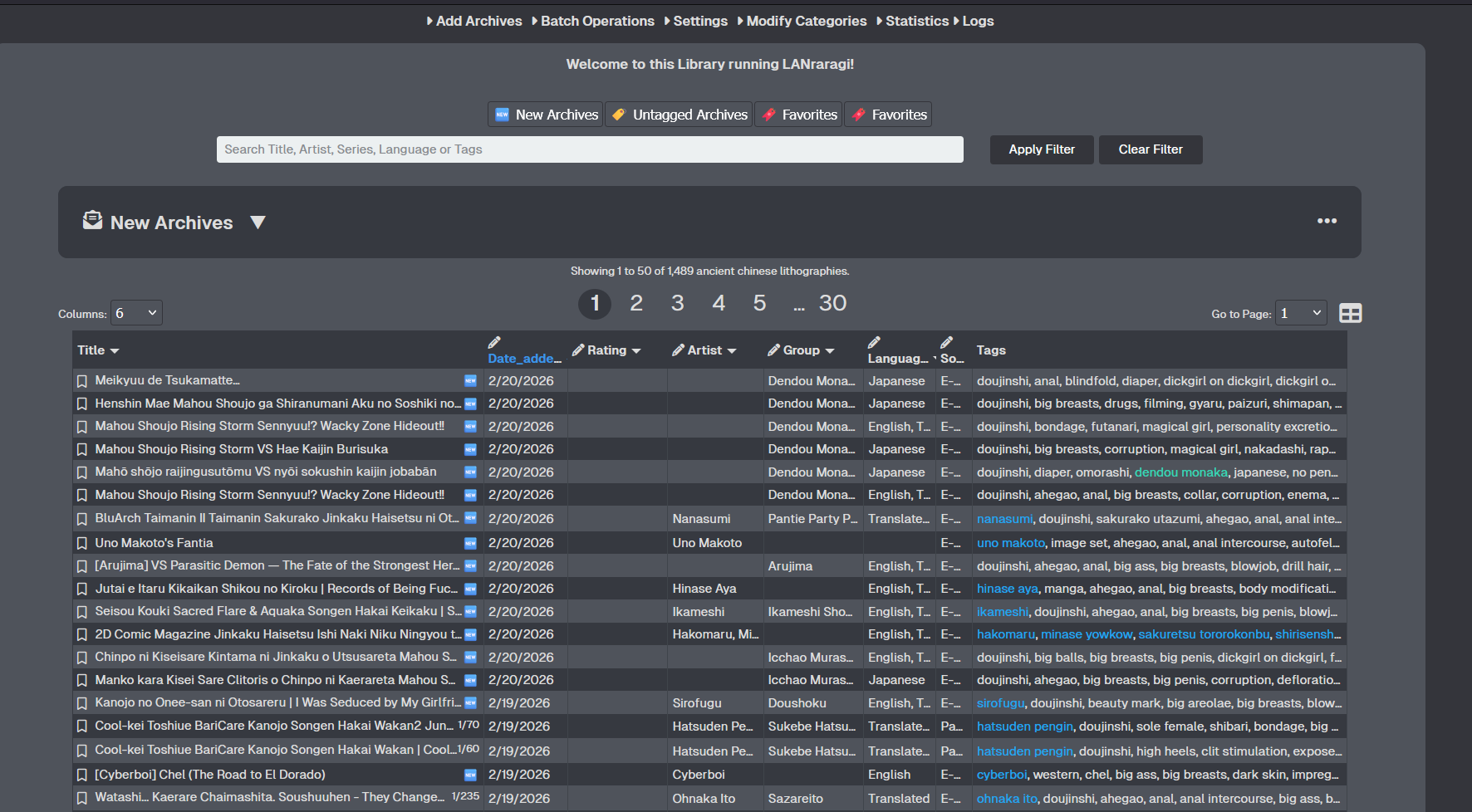
Task: Filter by the Untagged Archives category button
Action: coord(680,115)
